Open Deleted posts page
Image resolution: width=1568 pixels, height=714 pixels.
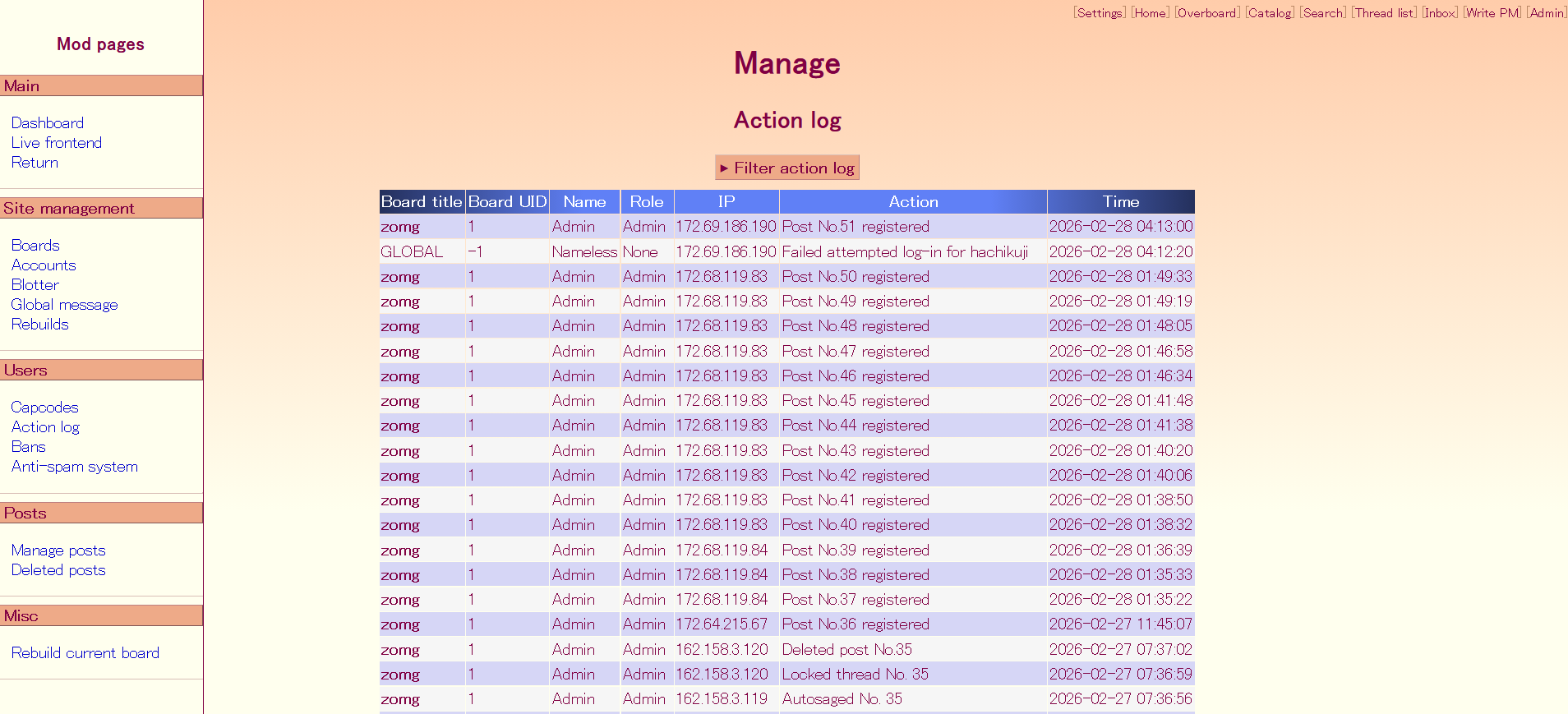tap(58, 570)
